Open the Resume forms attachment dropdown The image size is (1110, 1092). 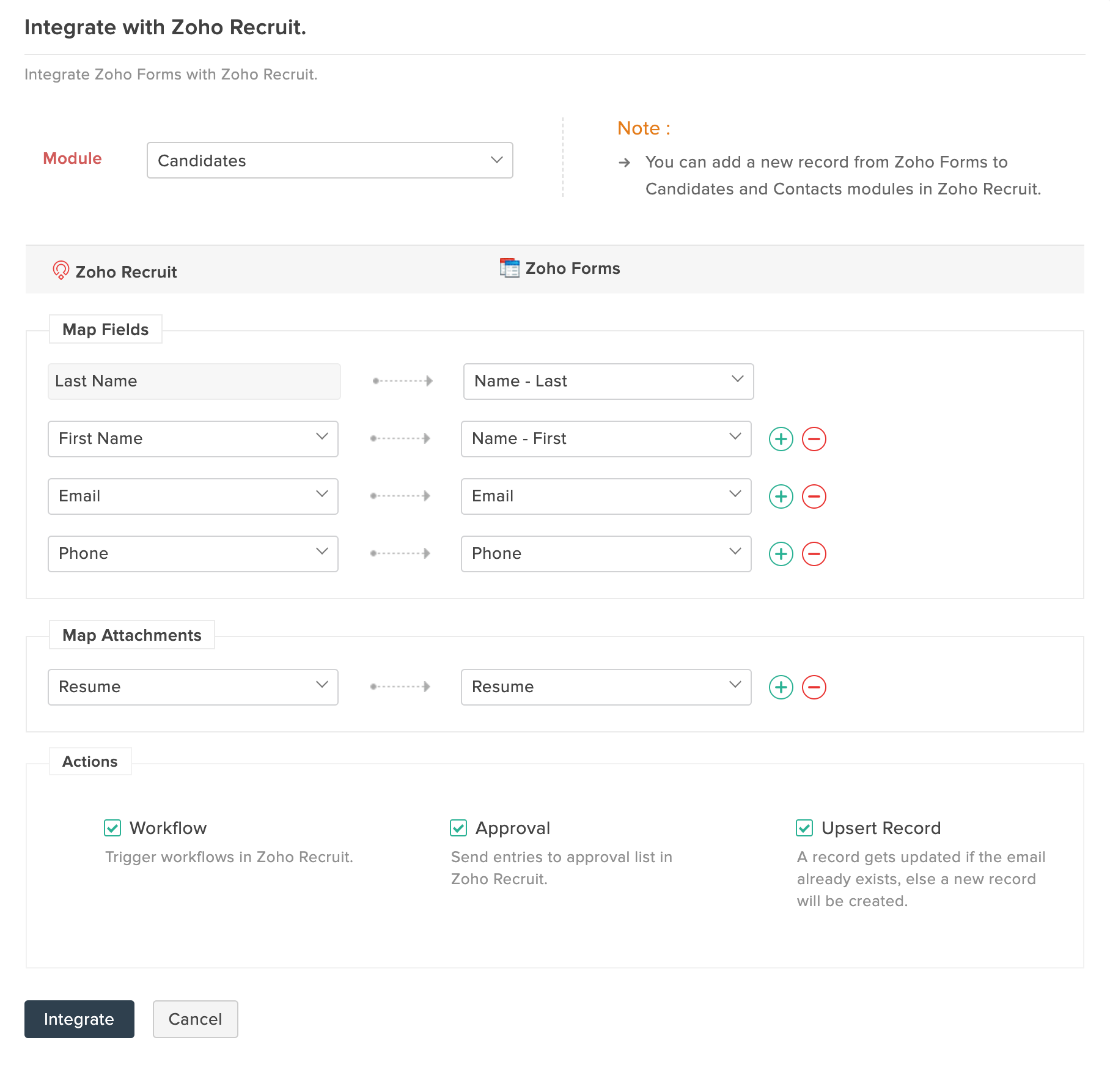click(606, 687)
